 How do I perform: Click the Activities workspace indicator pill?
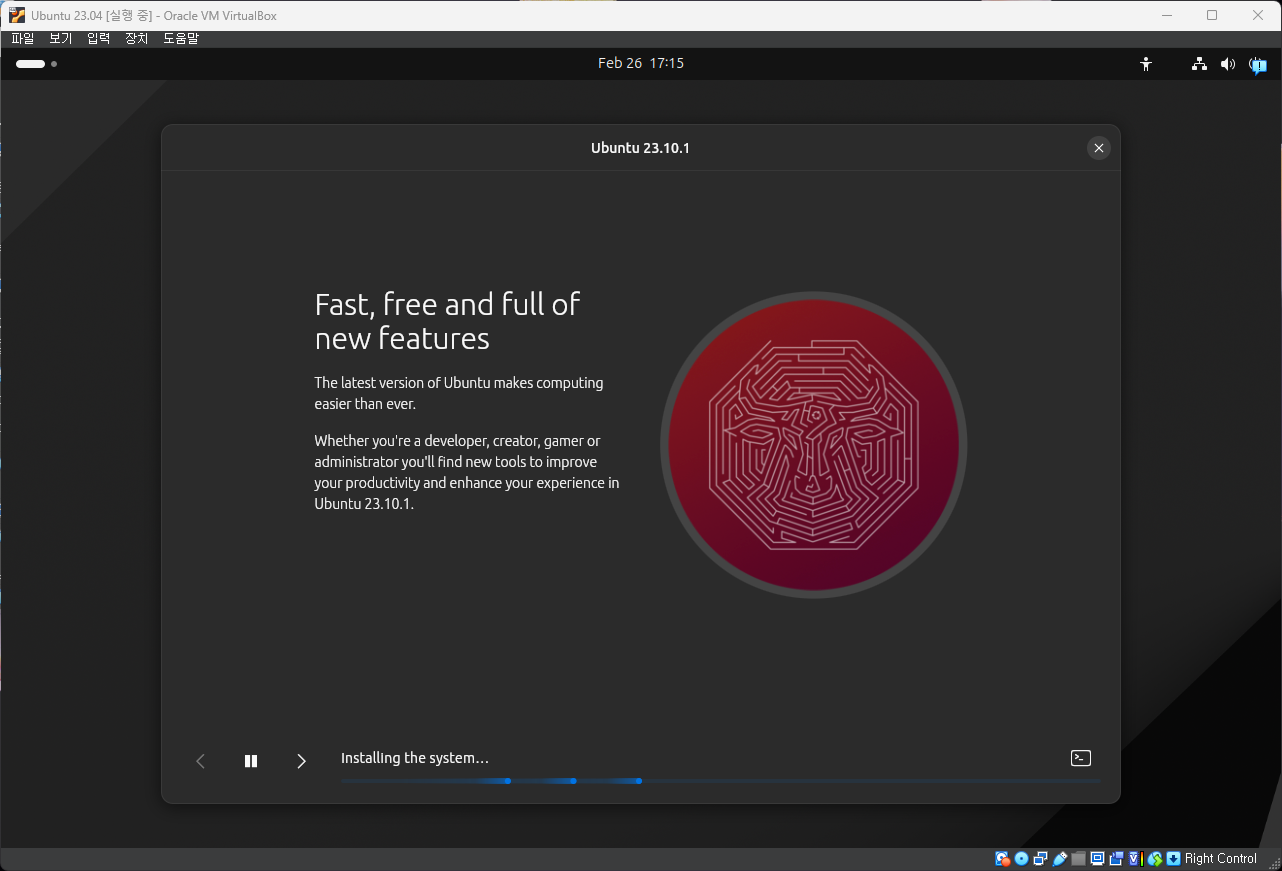(31, 64)
